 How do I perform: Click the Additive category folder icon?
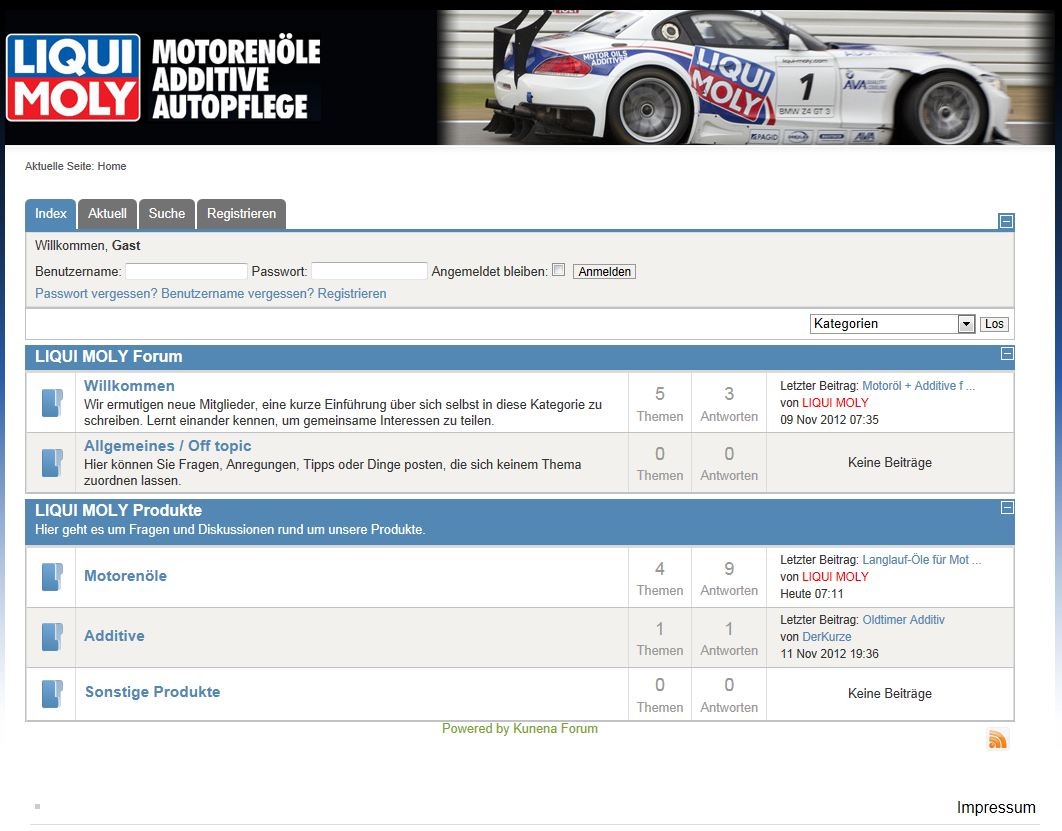click(51, 637)
